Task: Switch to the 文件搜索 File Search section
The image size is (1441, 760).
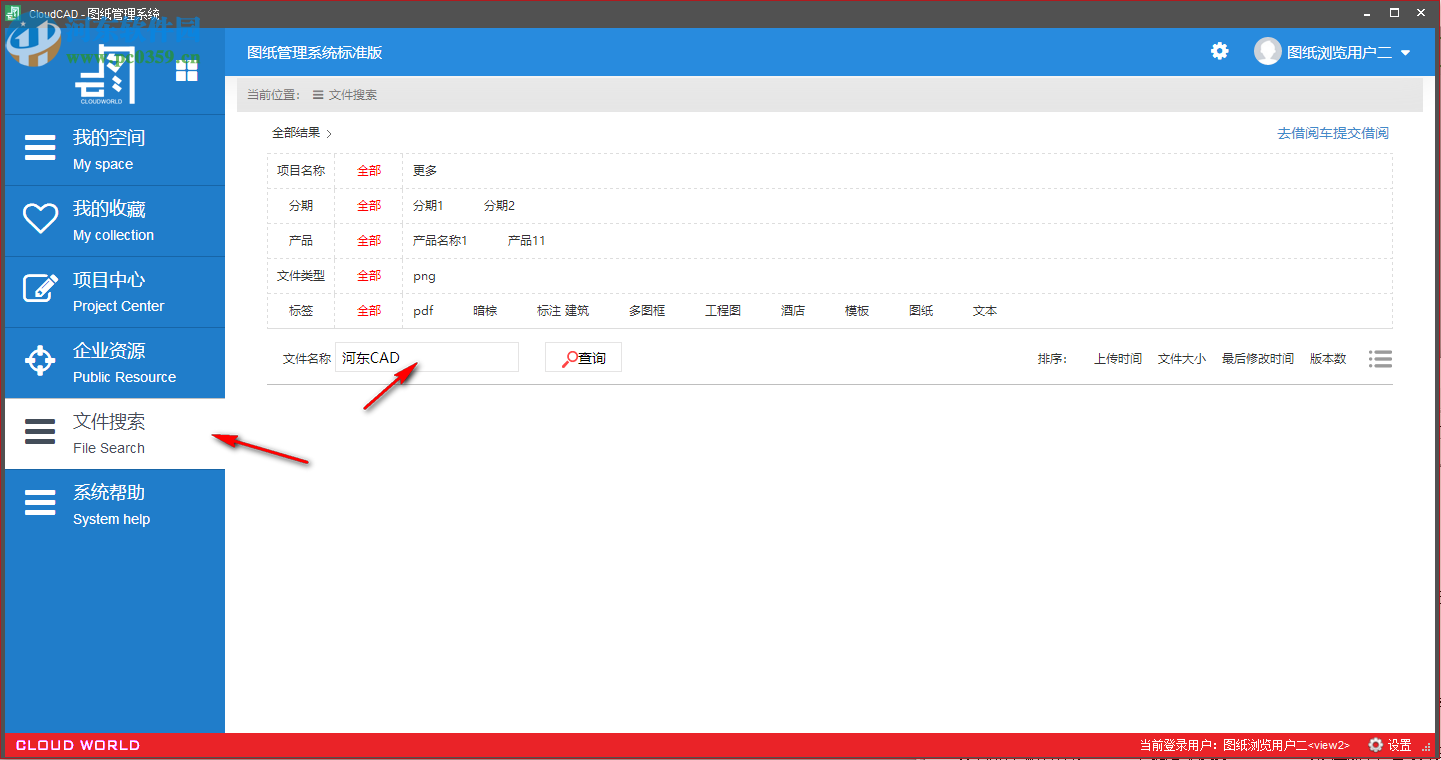Action: pos(40,432)
